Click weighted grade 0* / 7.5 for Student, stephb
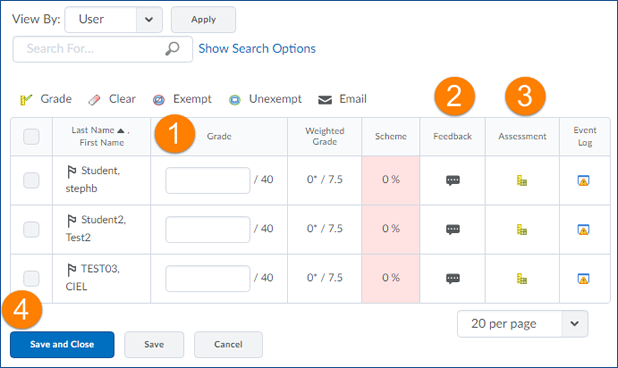Image resolution: width=618 pixels, height=368 pixels. [x=325, y=180]
